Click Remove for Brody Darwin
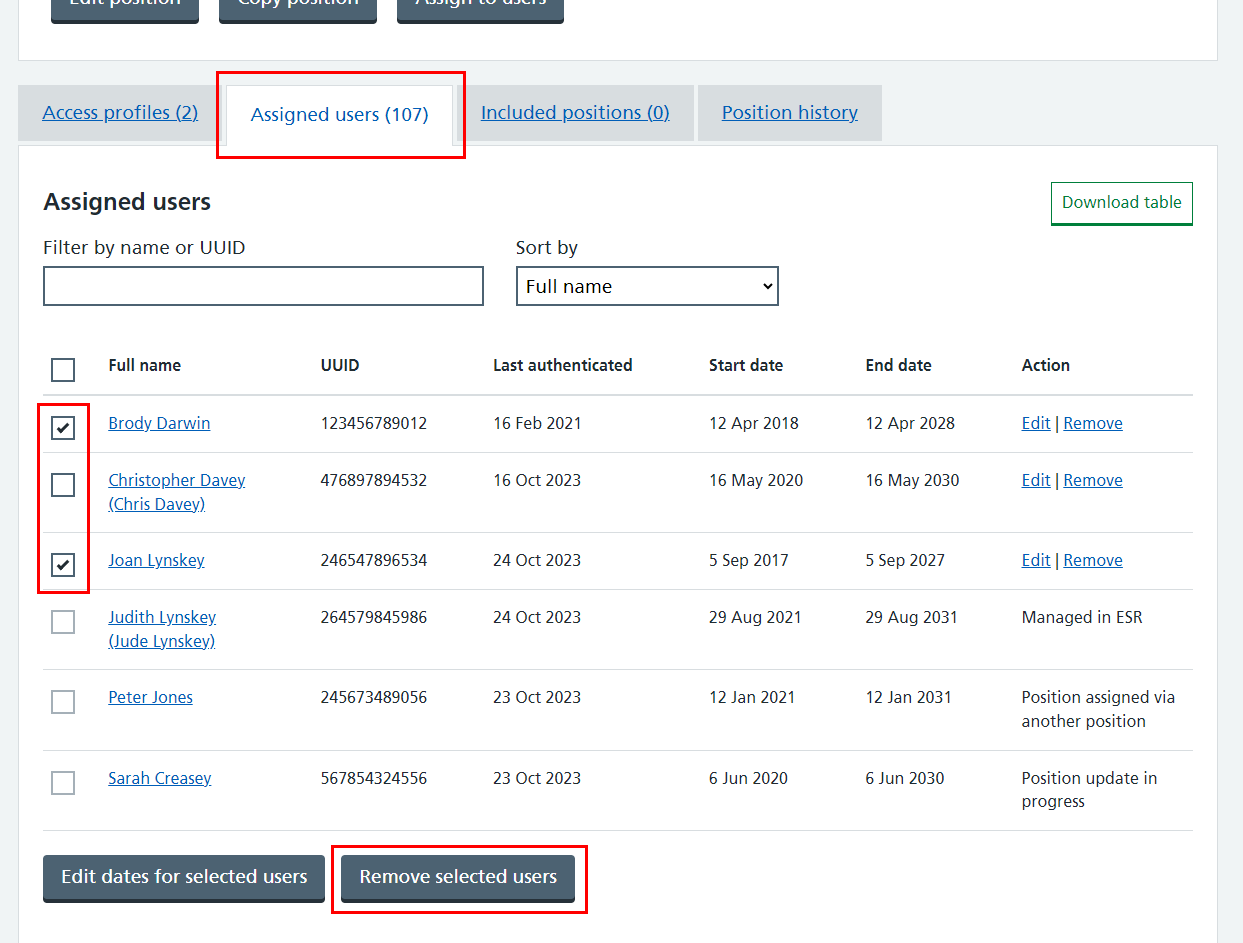The width and height of the screenshot is (1243, 943). [1093, 423]
